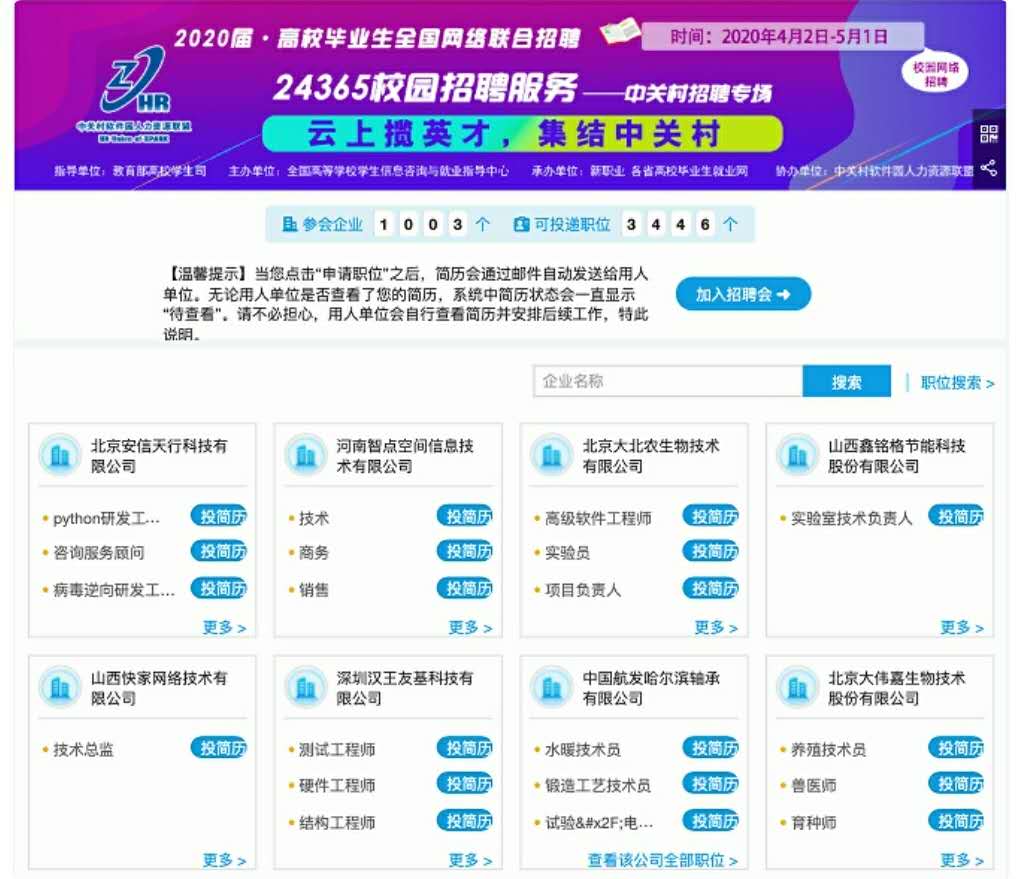The image size is (1026, 879).
Task: Open the 职位搜索 link
Action: pyautogui.click(x=957, y=383)
